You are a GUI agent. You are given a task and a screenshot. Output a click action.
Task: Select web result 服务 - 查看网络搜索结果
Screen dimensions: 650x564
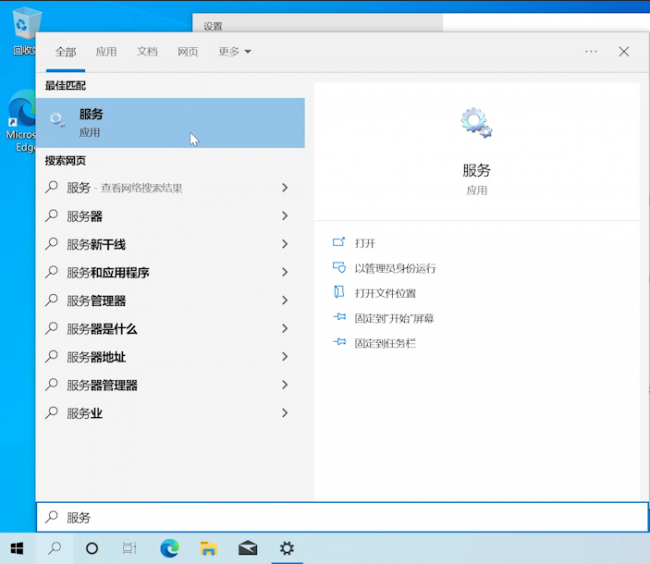(x=170, y=188)
